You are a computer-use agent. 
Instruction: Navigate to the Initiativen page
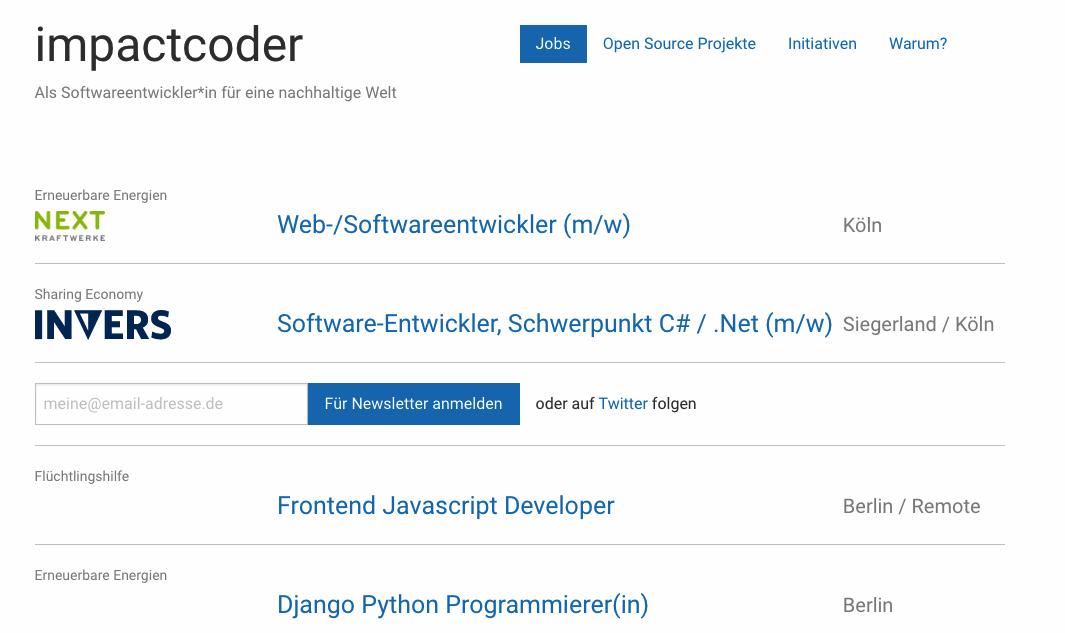(x=822, y=44)
